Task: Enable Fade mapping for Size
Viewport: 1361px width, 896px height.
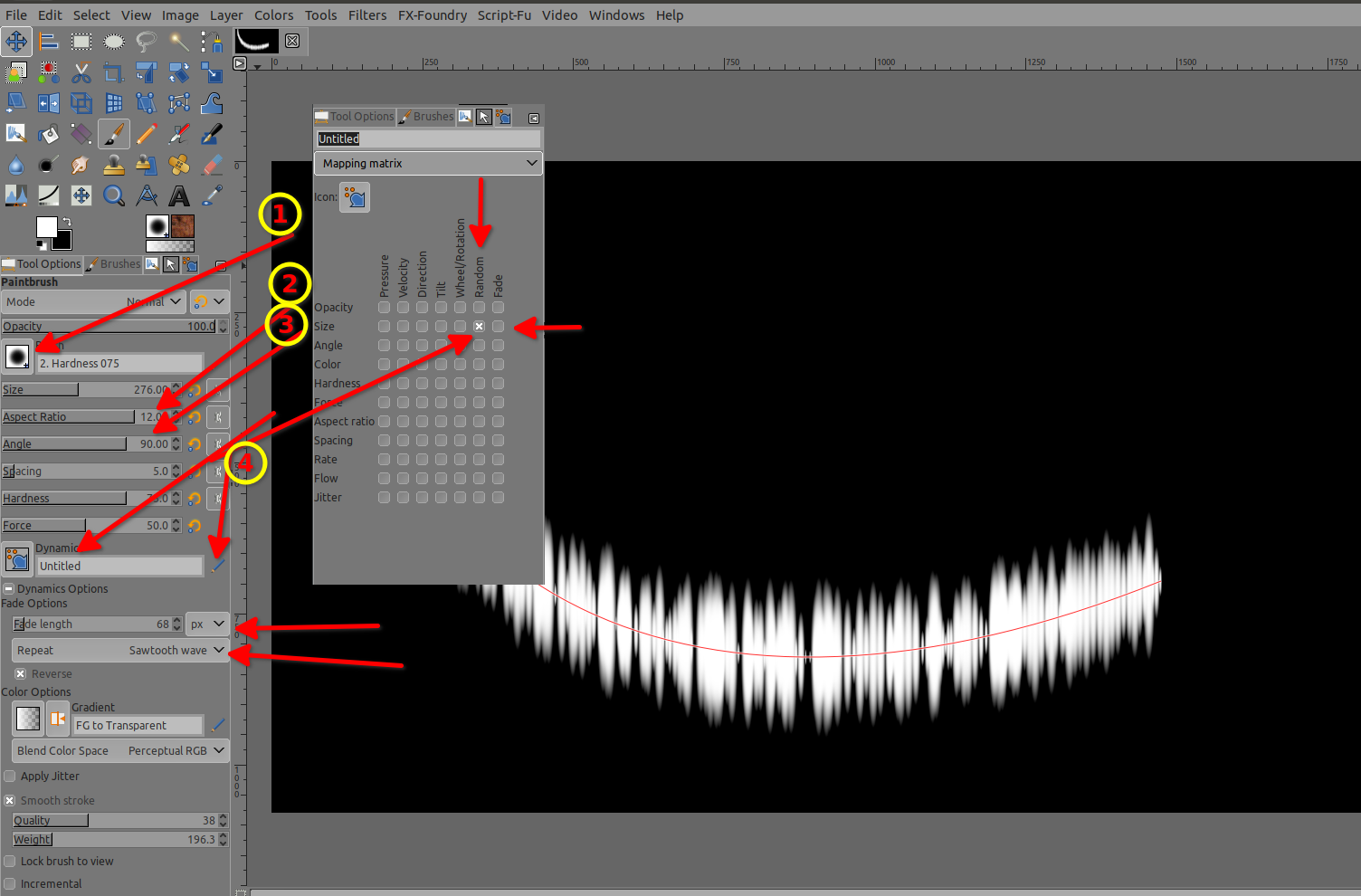Action: [498, 327]
